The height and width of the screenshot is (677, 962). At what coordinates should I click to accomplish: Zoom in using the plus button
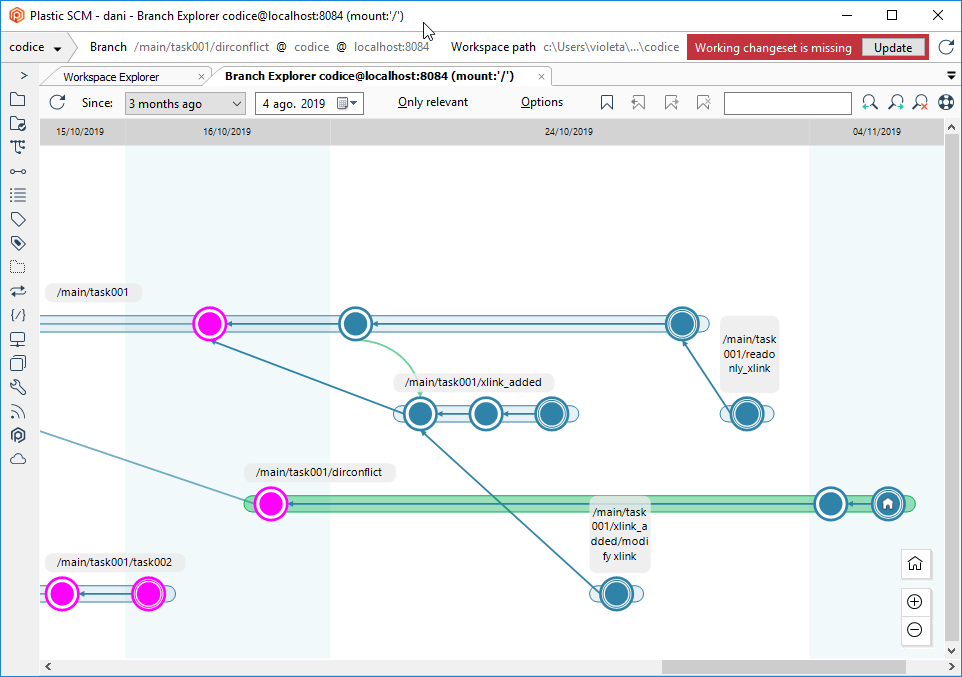(914, 602)
